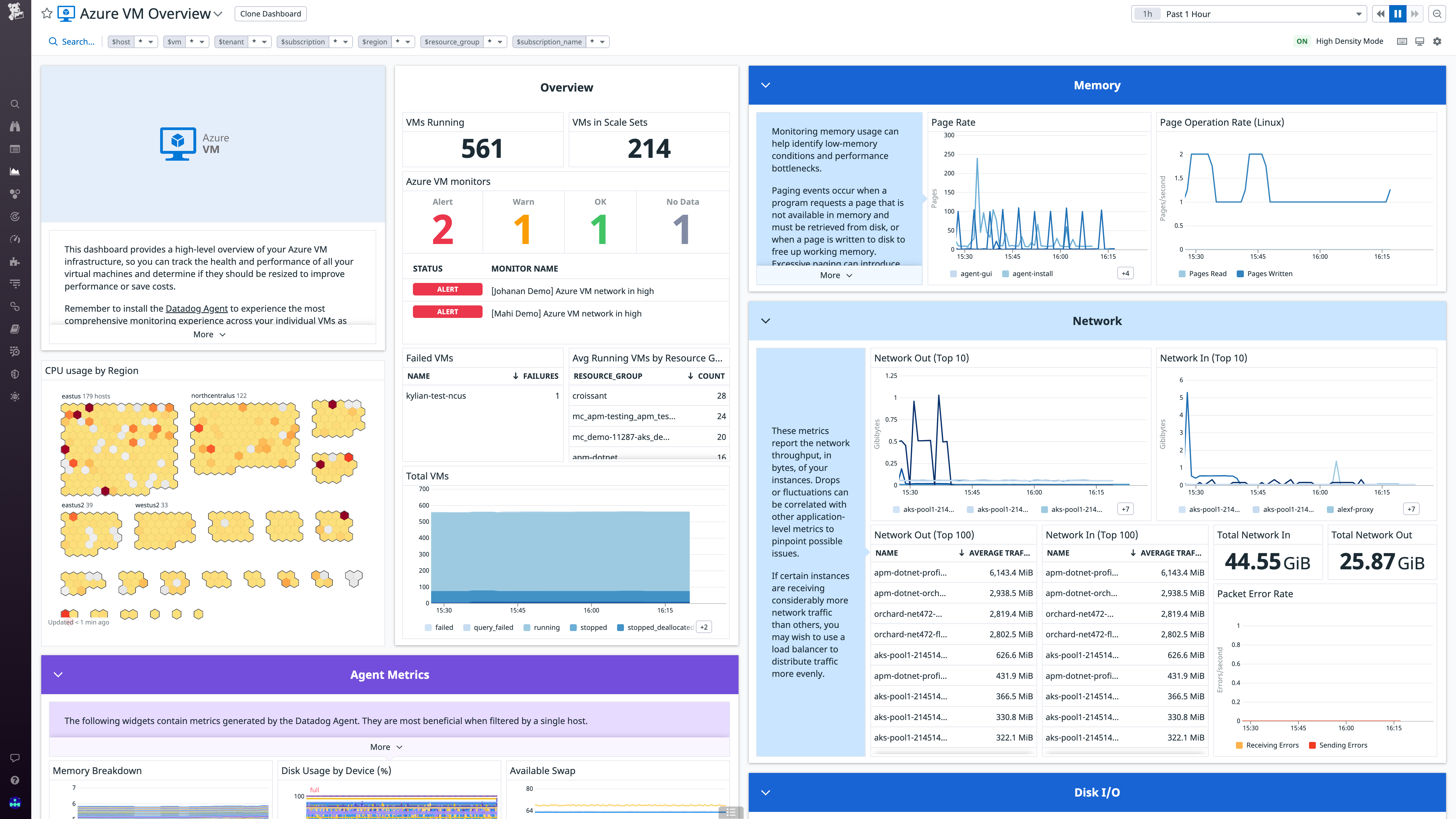Open Watchdog from the left sidebar

pyautogui.click(x=15, y=127)
